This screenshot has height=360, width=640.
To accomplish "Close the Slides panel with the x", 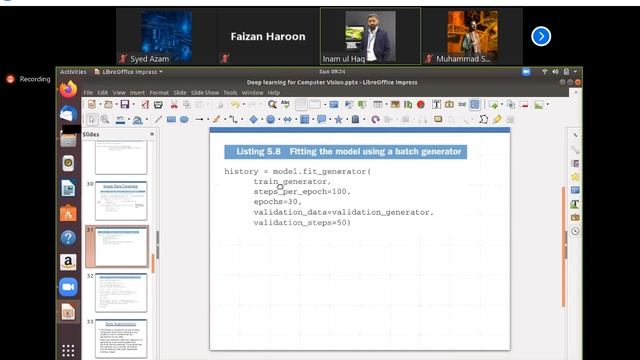I will coord(152,134).
